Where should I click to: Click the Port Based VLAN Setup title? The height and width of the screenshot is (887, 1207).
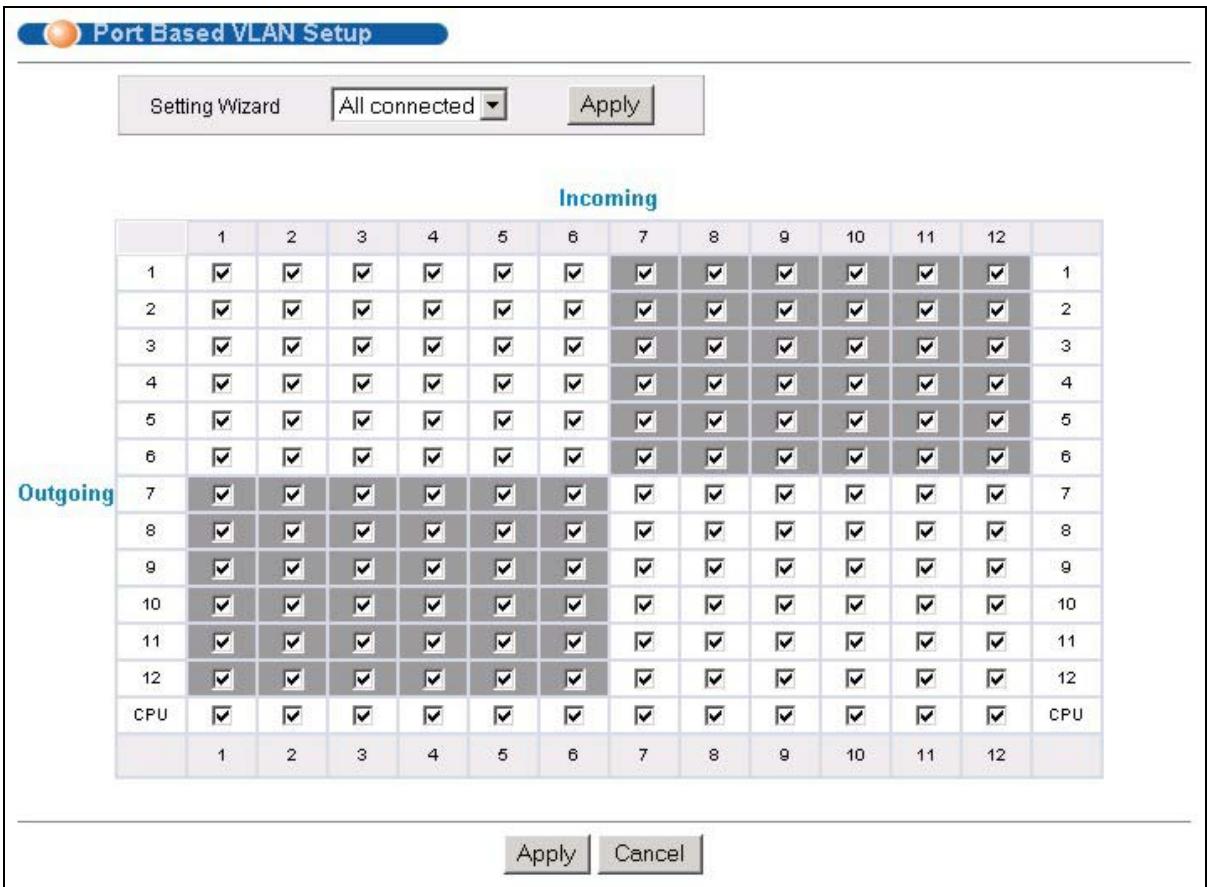coord(232,32)
